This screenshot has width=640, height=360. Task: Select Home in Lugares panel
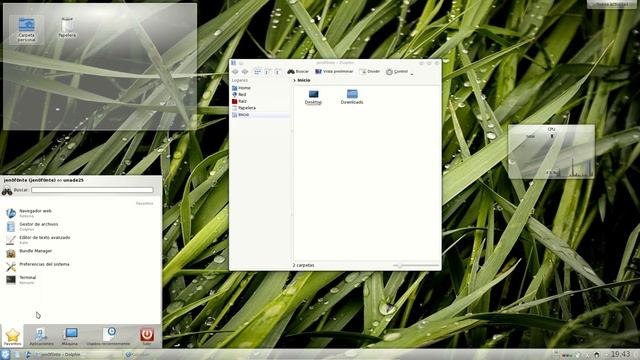pos(260,88)
